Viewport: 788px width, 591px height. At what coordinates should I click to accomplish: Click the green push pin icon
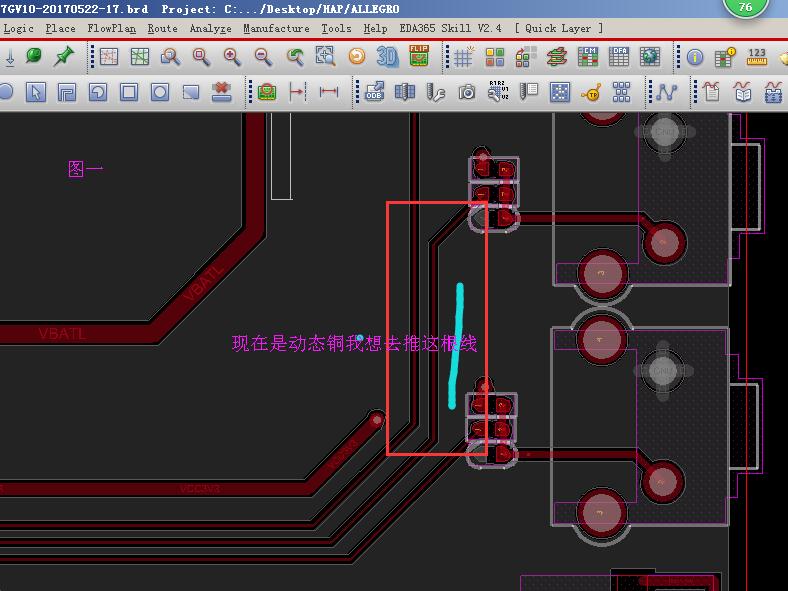pos(65,57)
